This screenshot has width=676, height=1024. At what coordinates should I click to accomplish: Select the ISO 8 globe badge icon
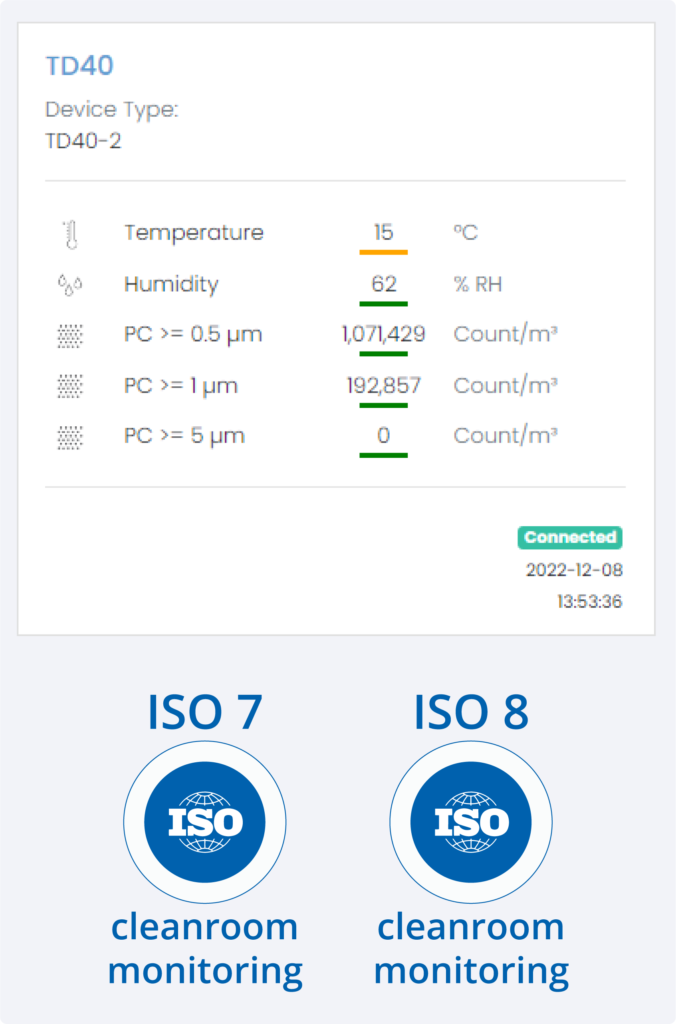pos(471,822)
